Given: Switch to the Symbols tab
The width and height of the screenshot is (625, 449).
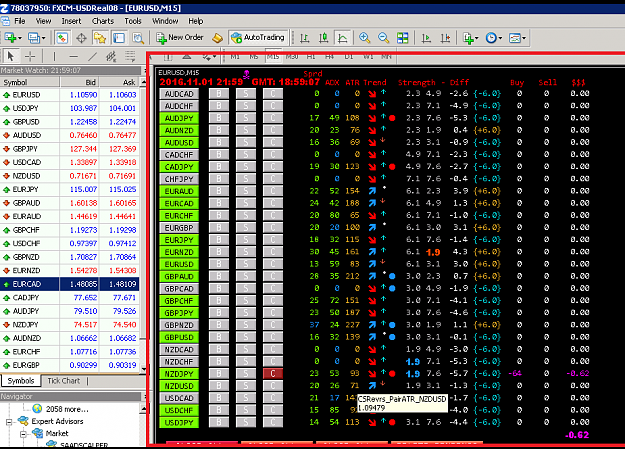Looking at the screenshot, I should click(x=21, y=381).
